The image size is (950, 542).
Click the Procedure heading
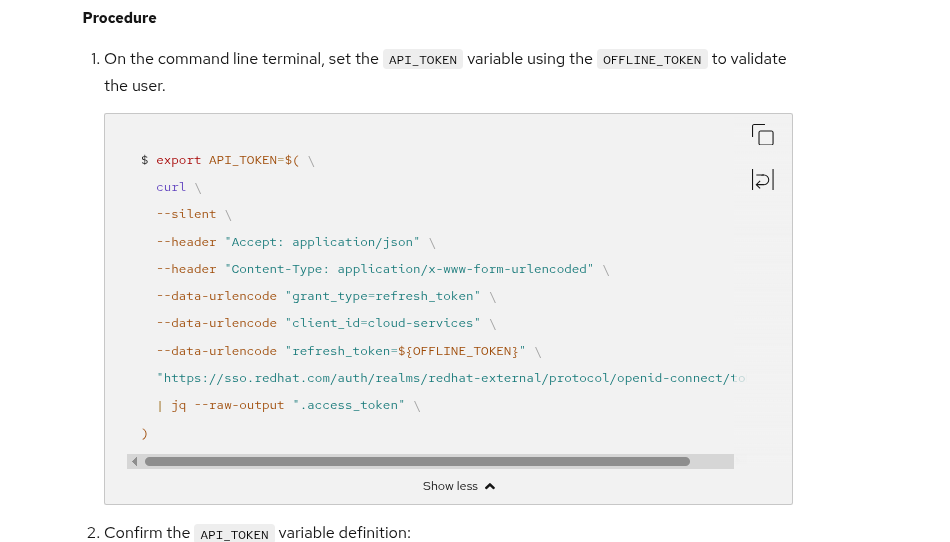(x=119, y=18)
